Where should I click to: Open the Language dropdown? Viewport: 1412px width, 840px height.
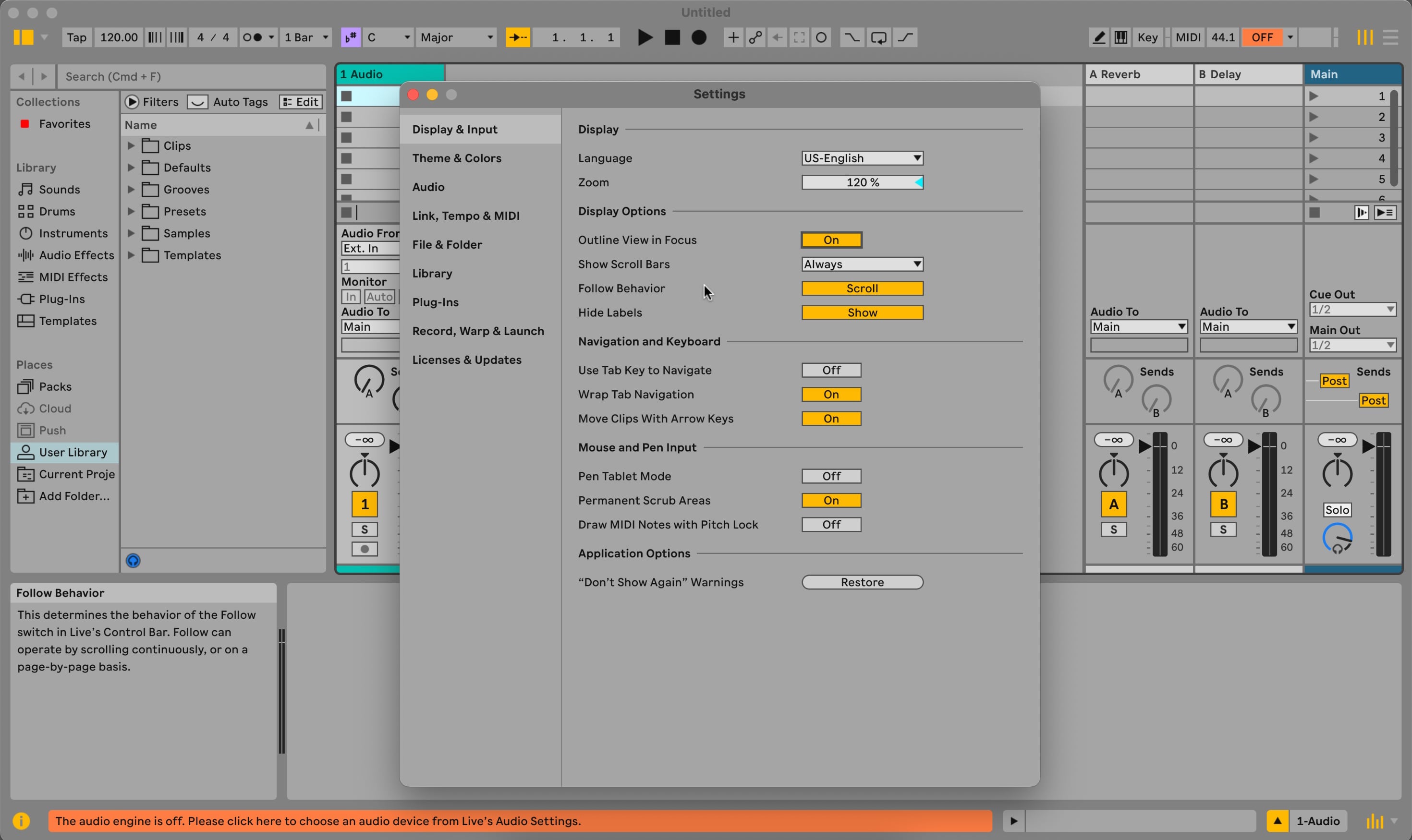(x=862, y=158)
